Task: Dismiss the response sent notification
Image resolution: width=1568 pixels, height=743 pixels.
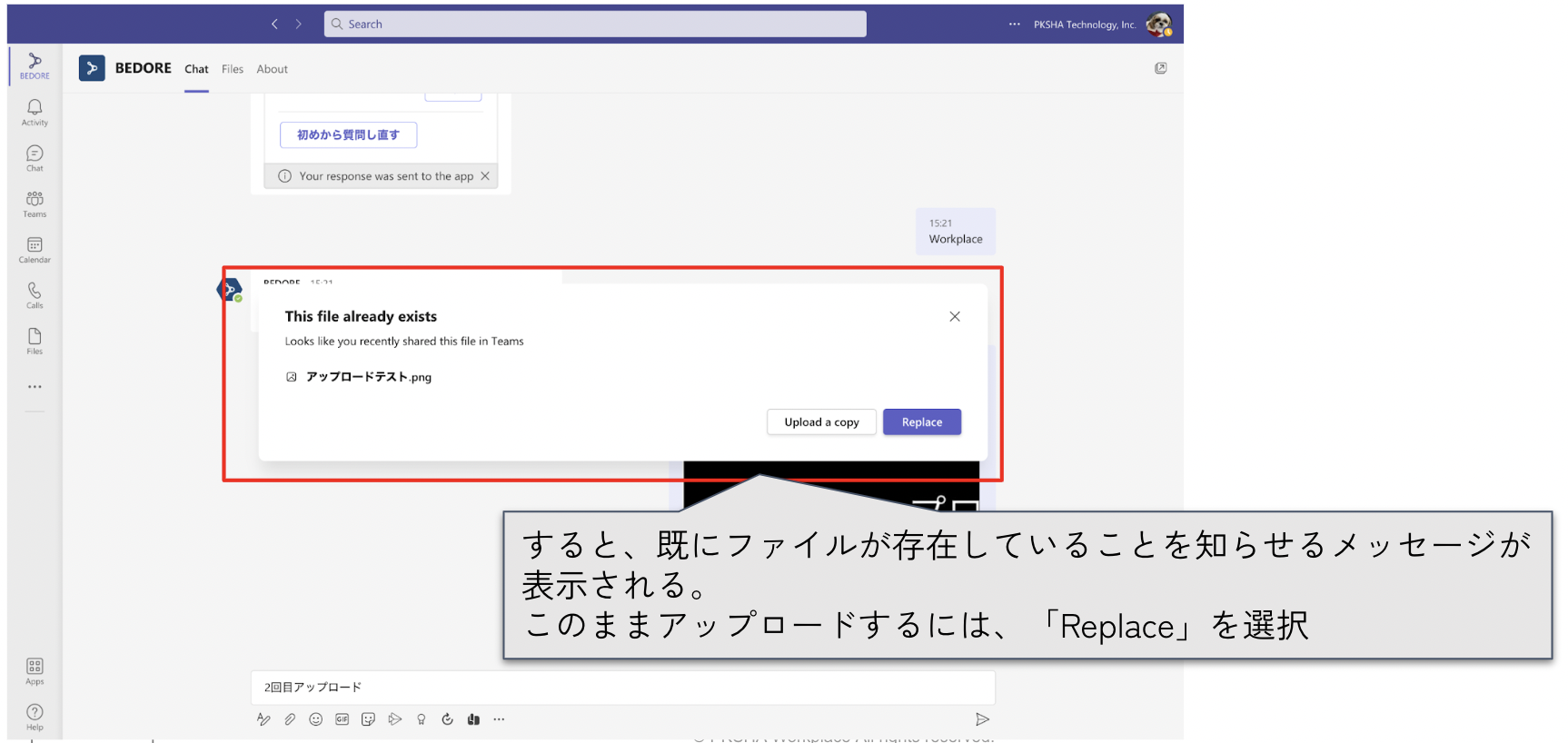Action: [x=485, y=176]
